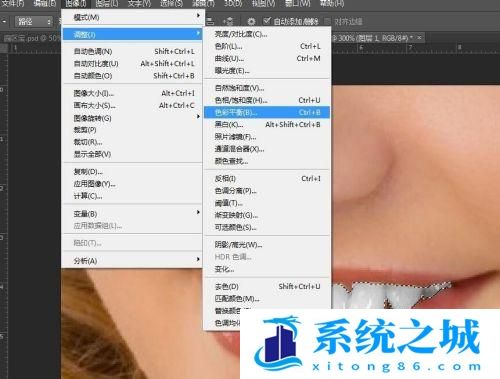Open the 选择(S) menu
Screen dimensions: 500x379
coord(171,4)
